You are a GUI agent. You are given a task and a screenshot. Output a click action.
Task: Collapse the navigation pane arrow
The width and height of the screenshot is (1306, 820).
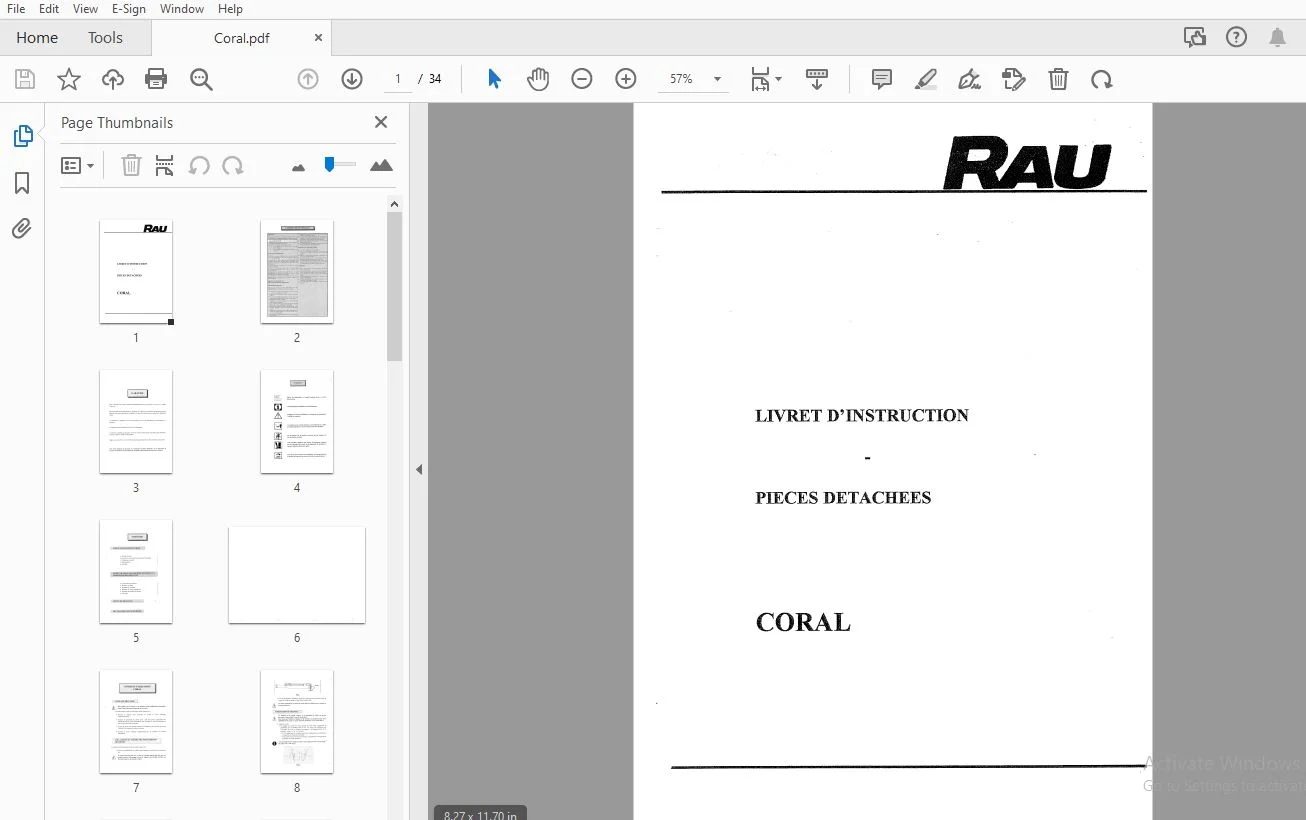tap(419, 469)
